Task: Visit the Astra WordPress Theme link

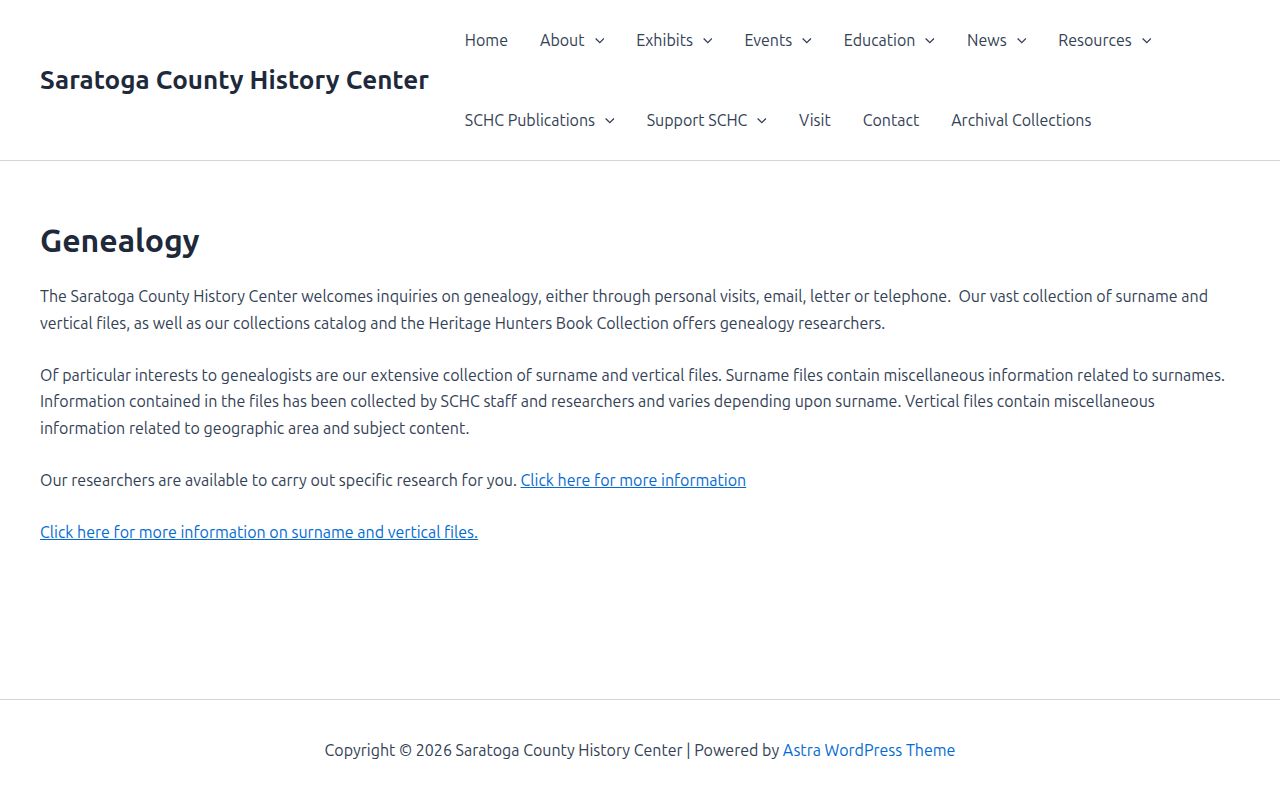Action: (x=869, y=750)
